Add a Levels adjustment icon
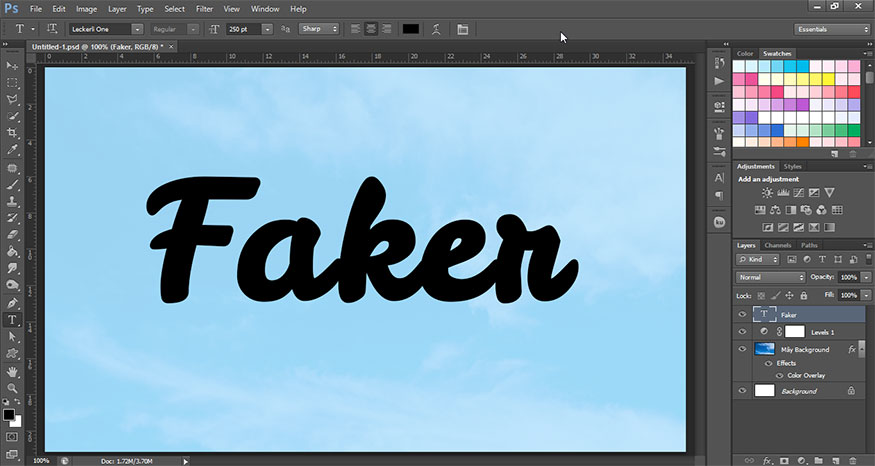 point(783,193)
